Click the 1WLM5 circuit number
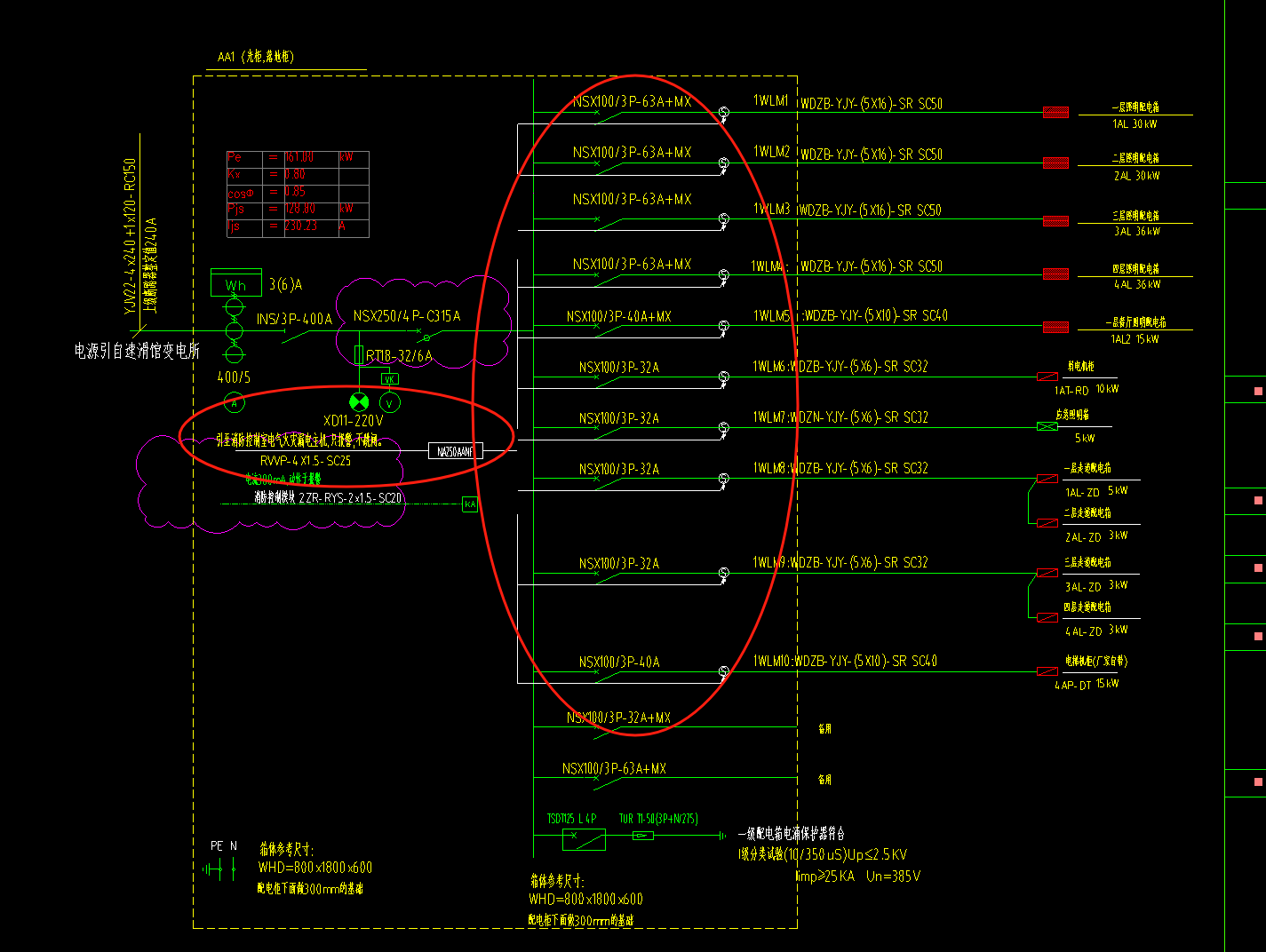The width and height of the screenshot is (1266, 952). 772,316
